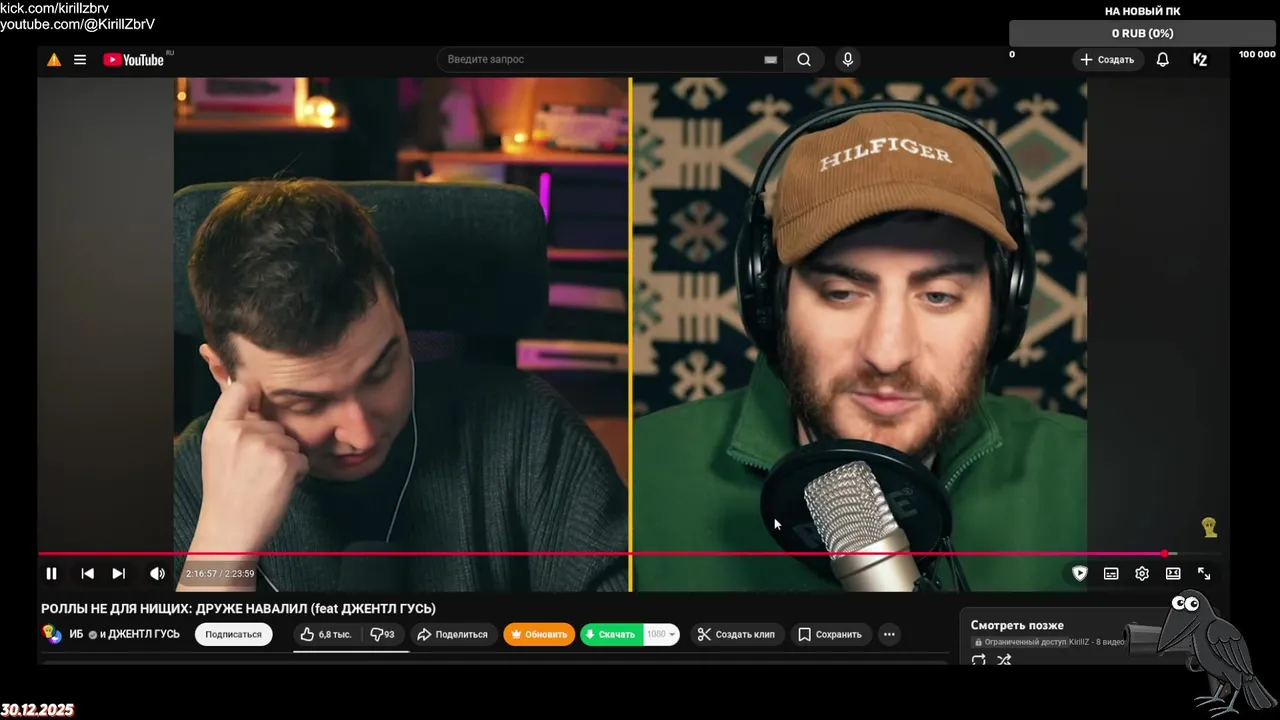Viewport: 1280px width, 720px height.
Task: Open the YouTube hamburger guide menu
Action: coord(80,60)
